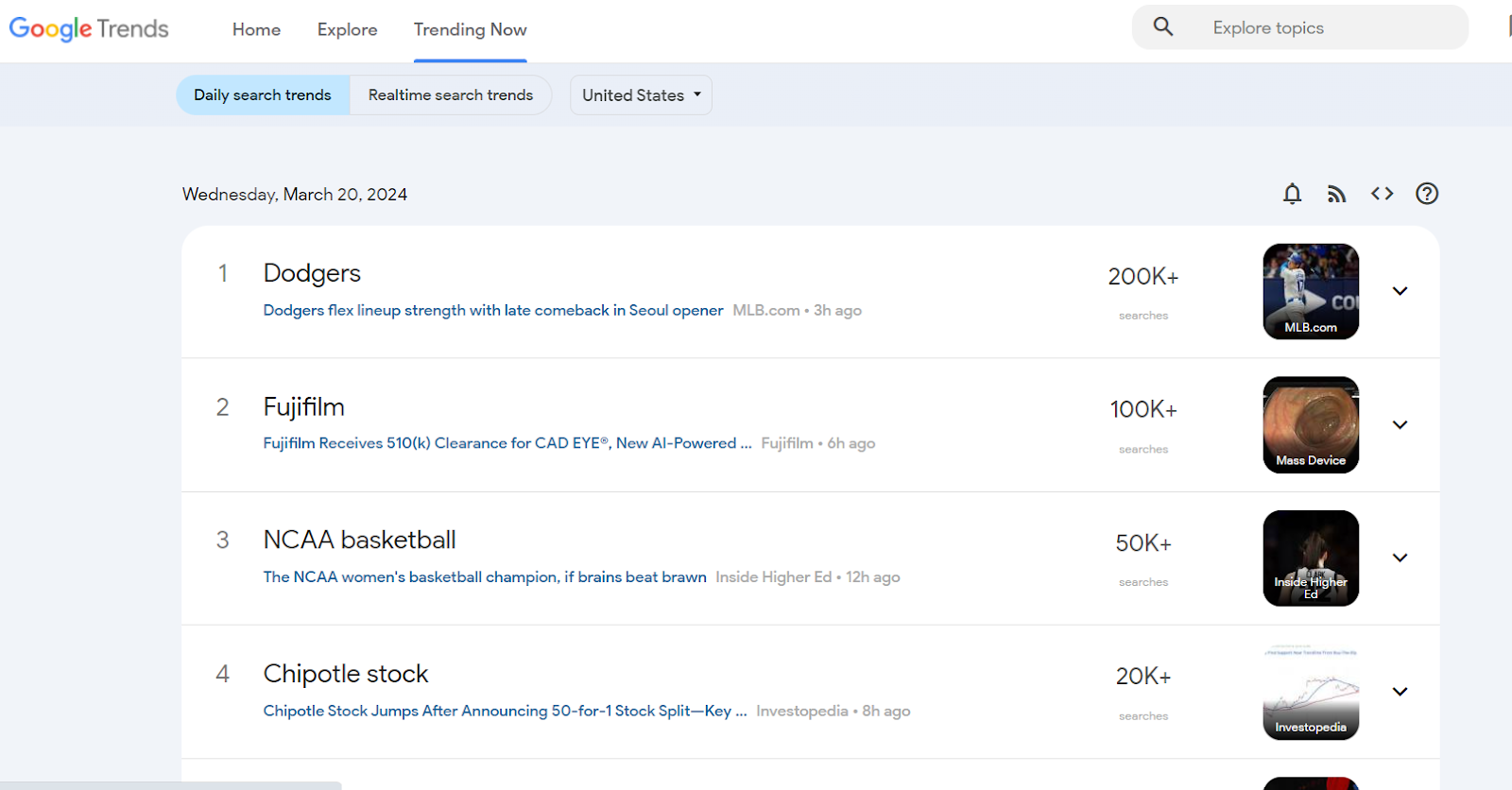1512x790 pixels.
Task: Expand the Chipotle stock trend row
Action: (1400, 692)
